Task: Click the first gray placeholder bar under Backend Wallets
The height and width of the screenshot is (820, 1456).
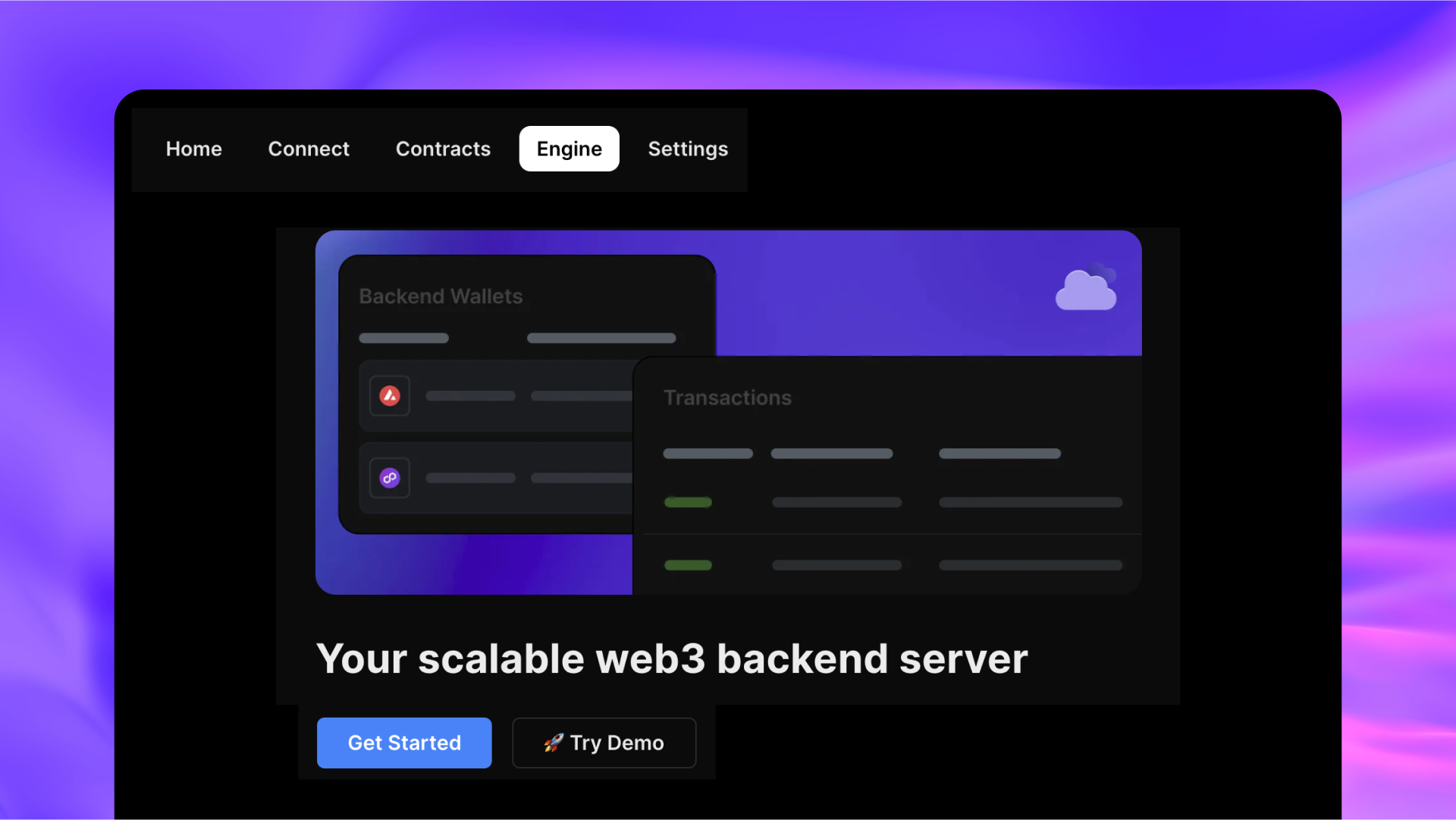Action: tap(403, 338)
